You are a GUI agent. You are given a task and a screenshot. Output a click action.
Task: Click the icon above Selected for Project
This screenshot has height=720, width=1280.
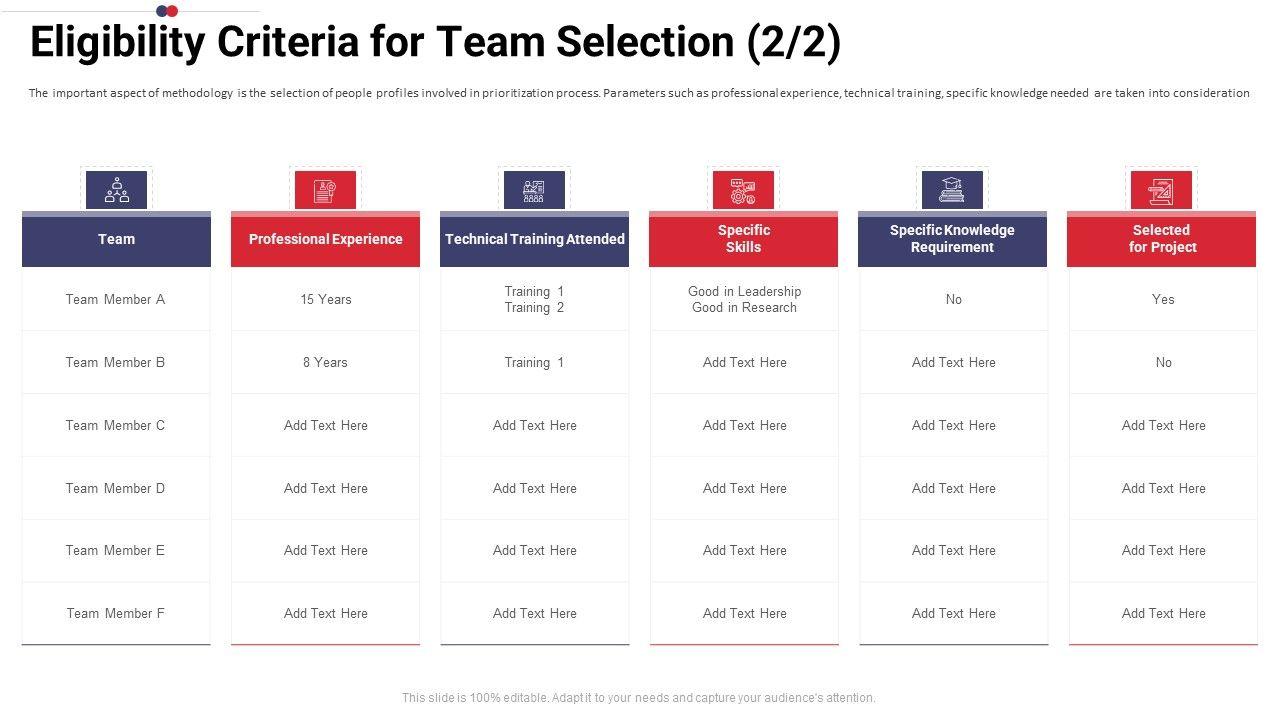click(1161, 190)
